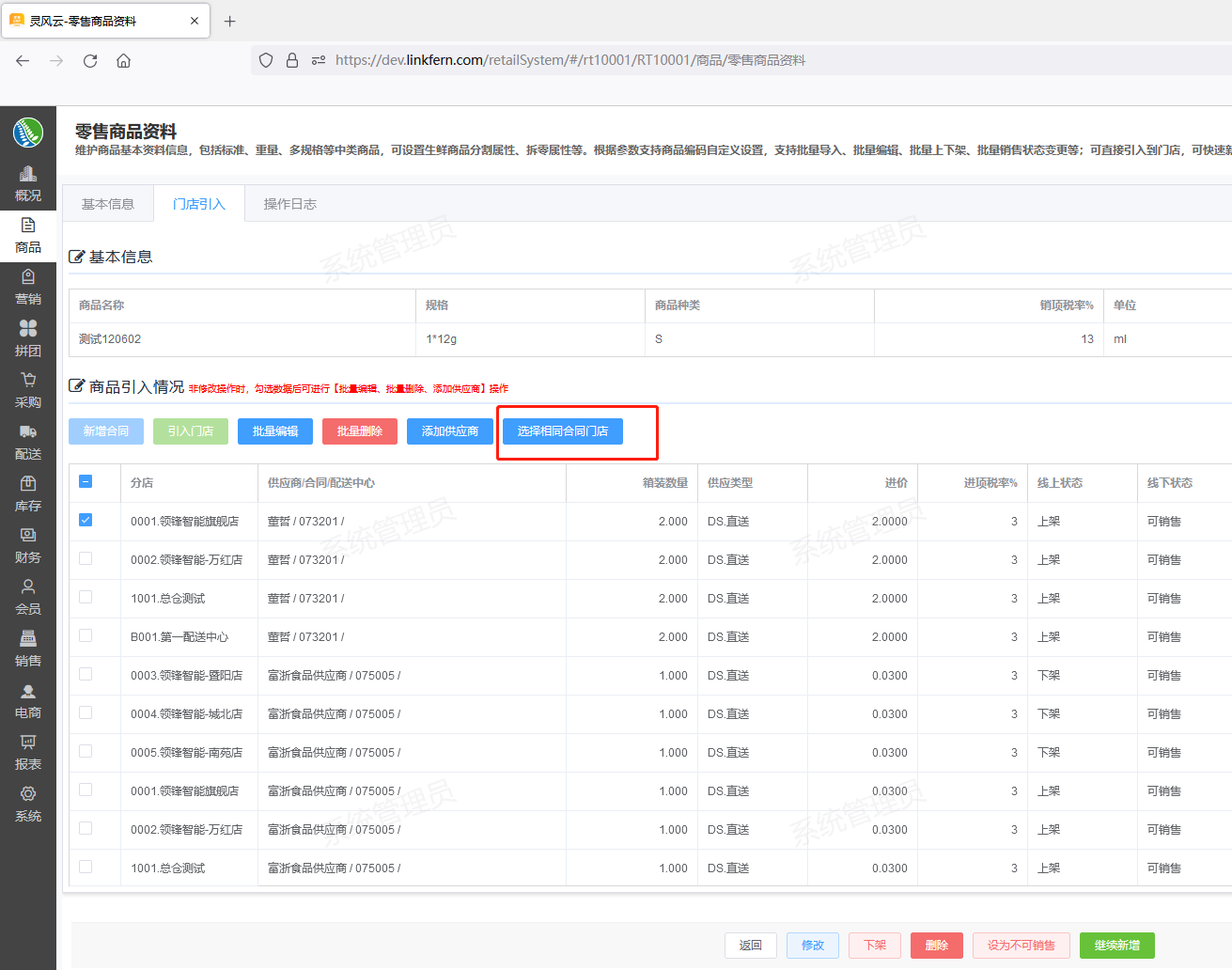Open the 概况 overview sidebar icon

tap(28, 183)
